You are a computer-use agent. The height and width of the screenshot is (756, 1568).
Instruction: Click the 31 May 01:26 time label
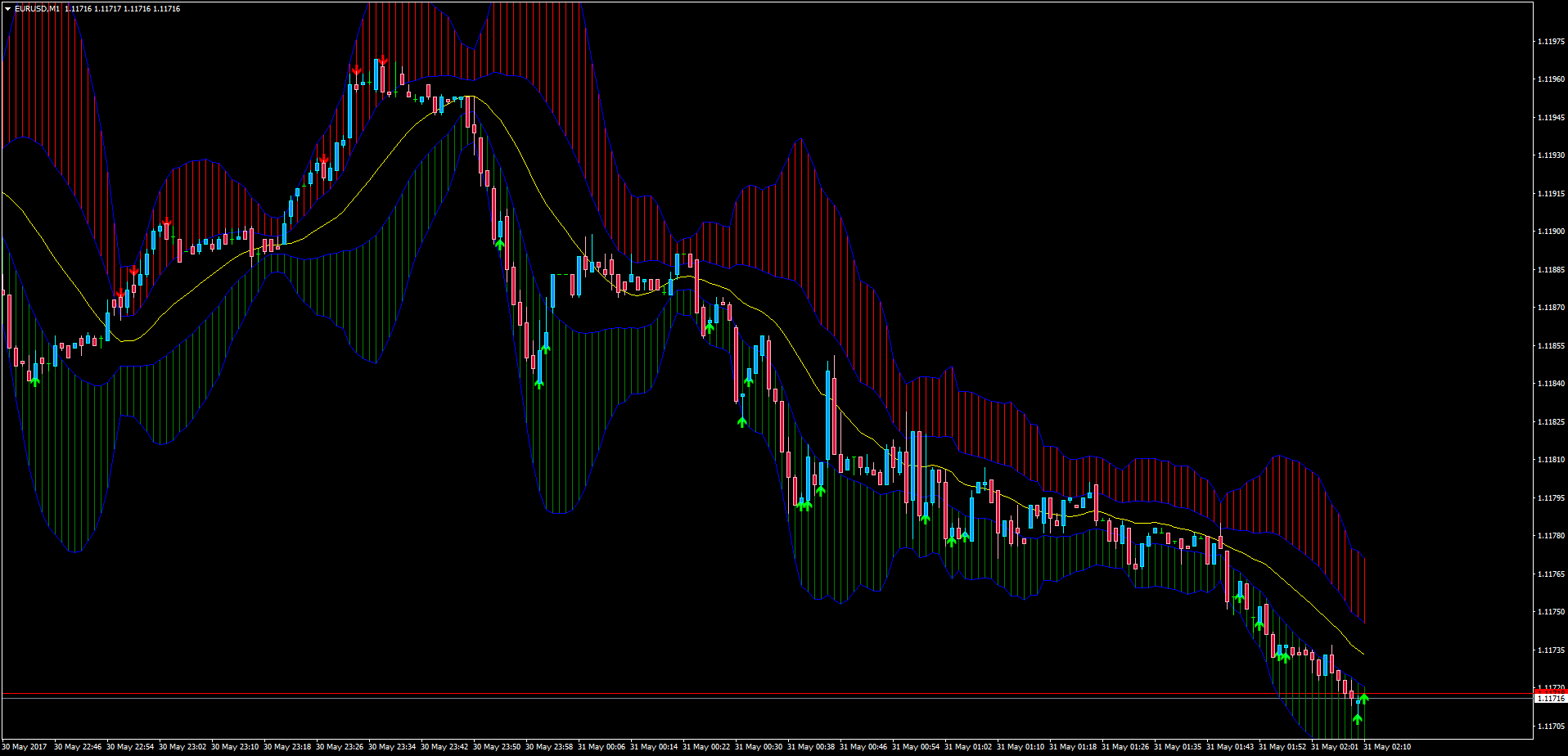(1125, 746)
